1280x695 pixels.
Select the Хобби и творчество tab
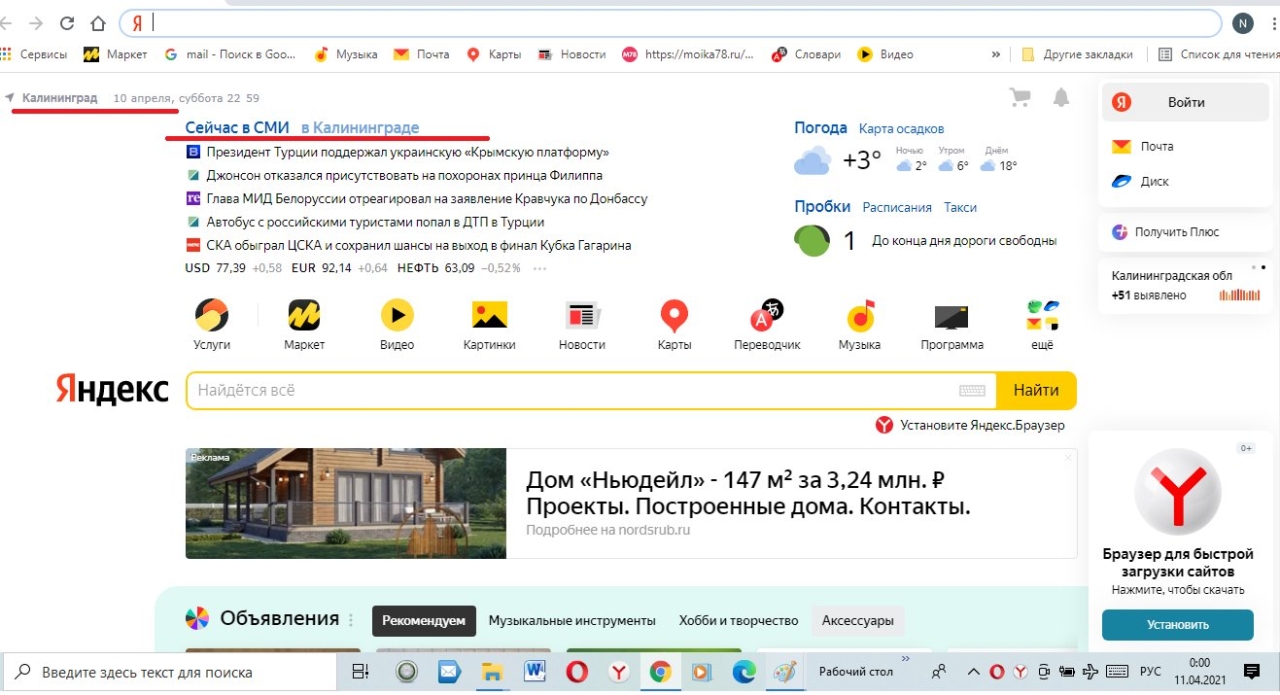point(738,621)
